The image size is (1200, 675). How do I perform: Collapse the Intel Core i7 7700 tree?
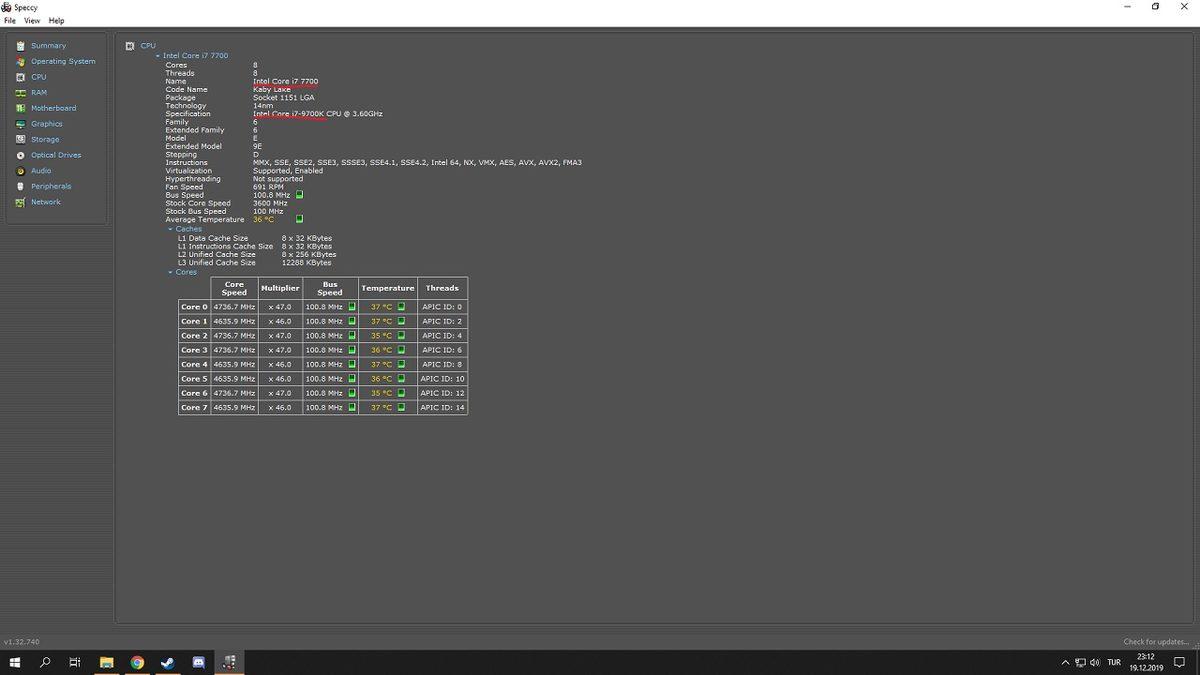point(158,56)
